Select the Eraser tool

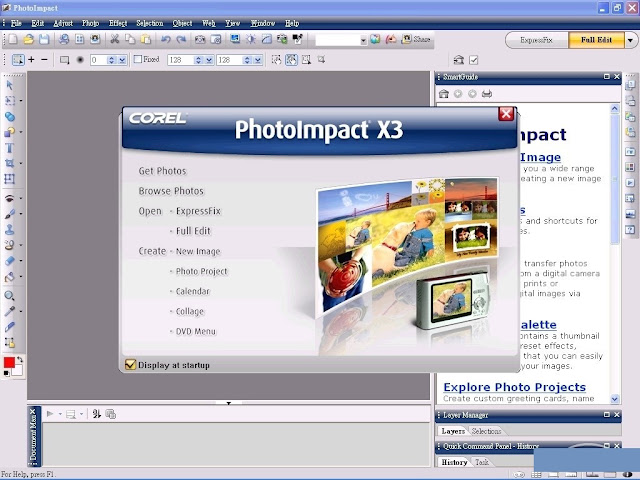click(9, 260)
